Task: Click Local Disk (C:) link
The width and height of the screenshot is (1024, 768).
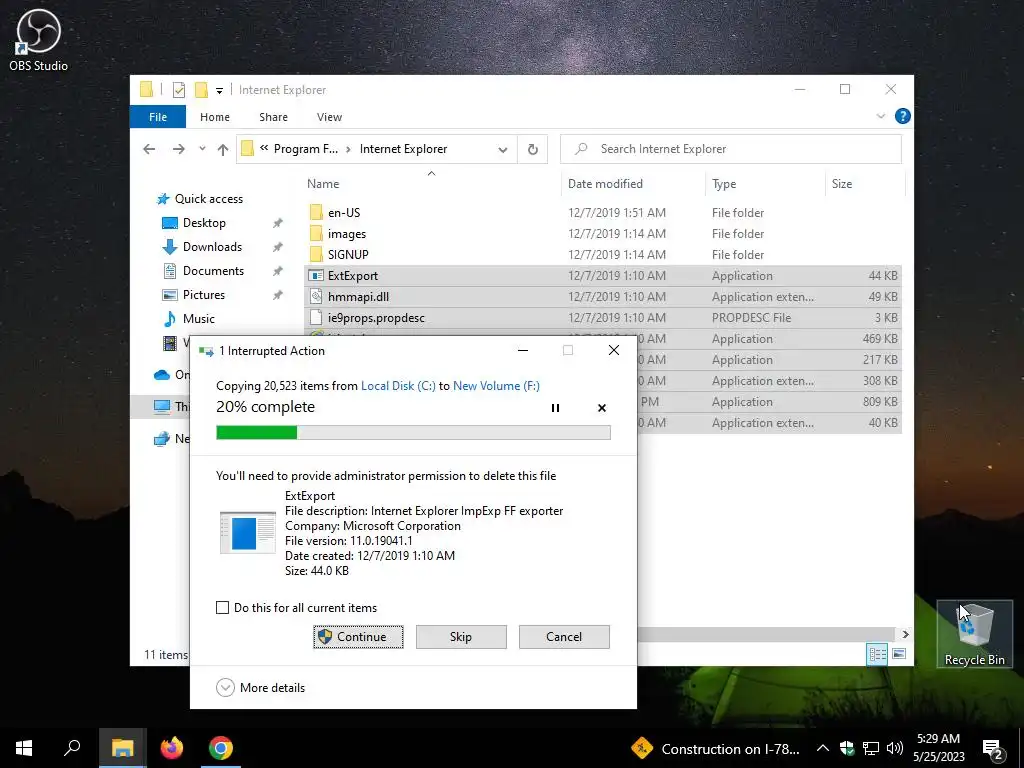Action: point(398,386)
